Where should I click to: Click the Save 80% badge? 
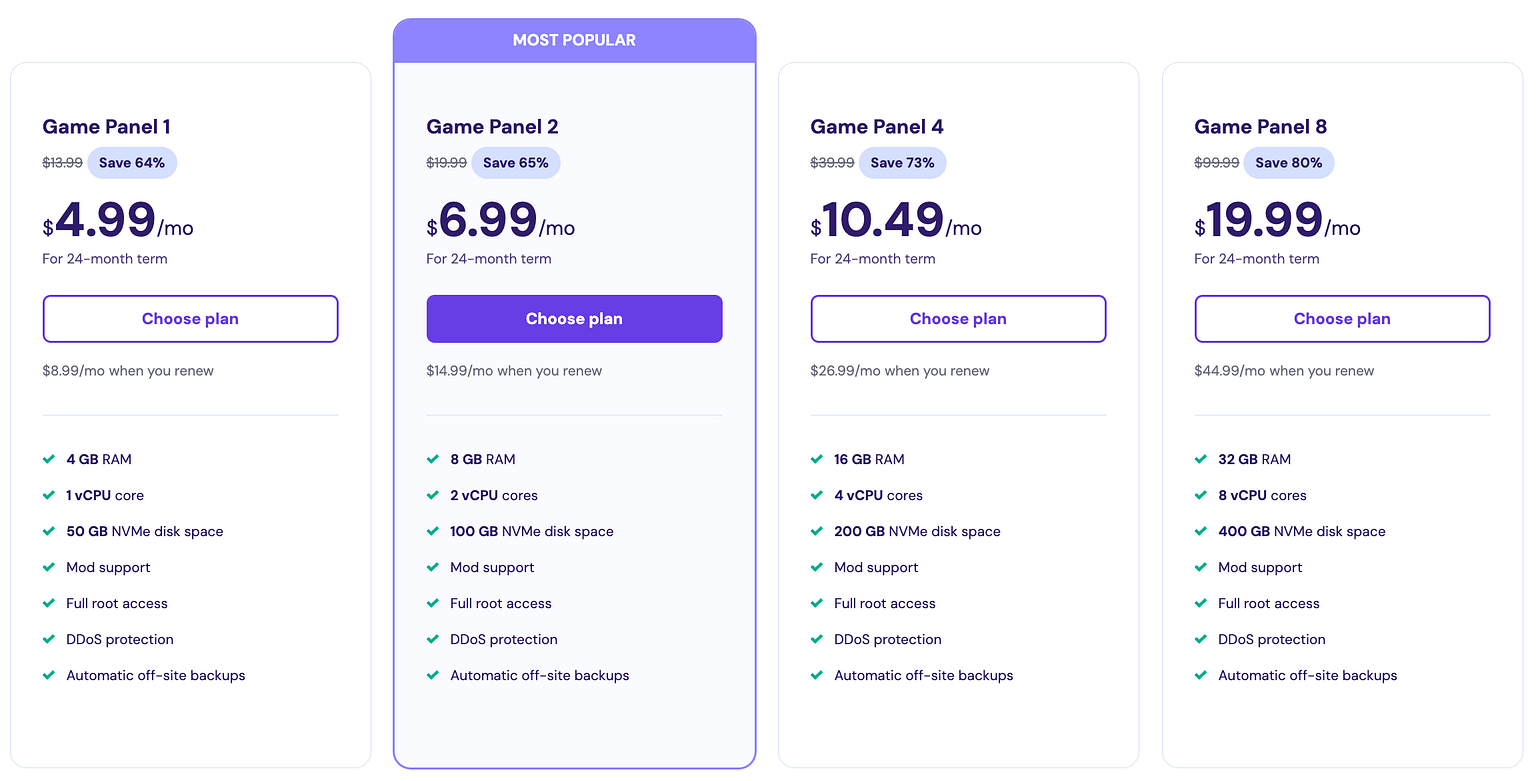point(1288,162)
